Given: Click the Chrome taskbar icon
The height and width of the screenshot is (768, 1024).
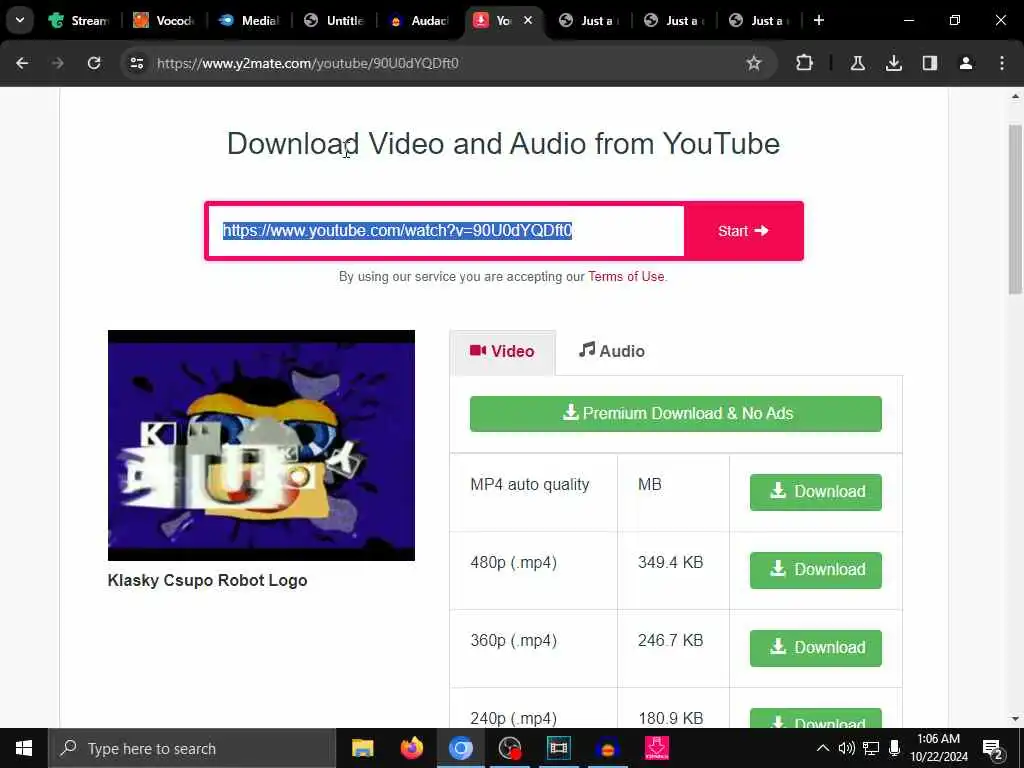Looking at the screenshot, I should tap(460, 748).
